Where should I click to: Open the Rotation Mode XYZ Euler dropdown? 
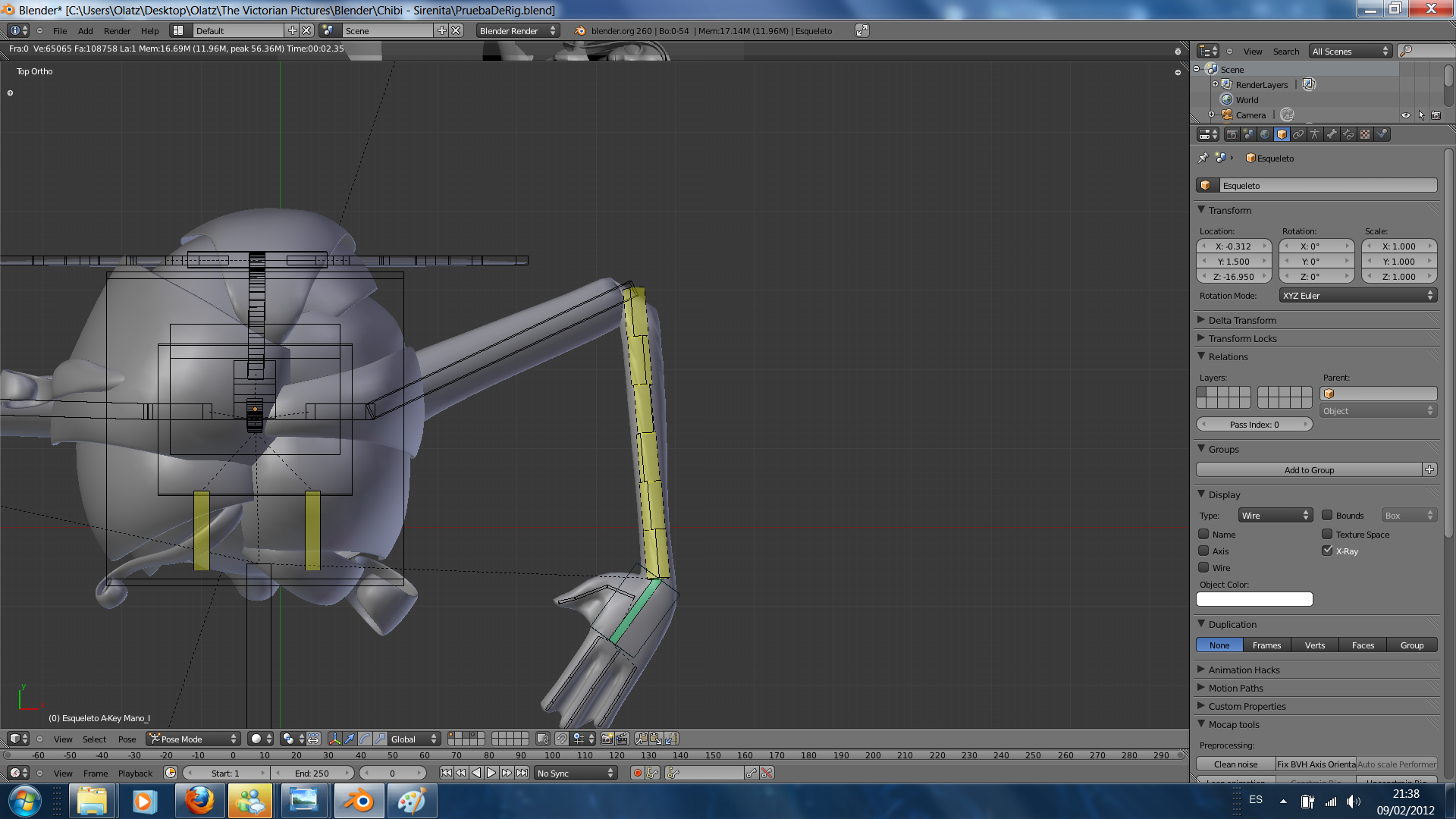click(1357, 296)
